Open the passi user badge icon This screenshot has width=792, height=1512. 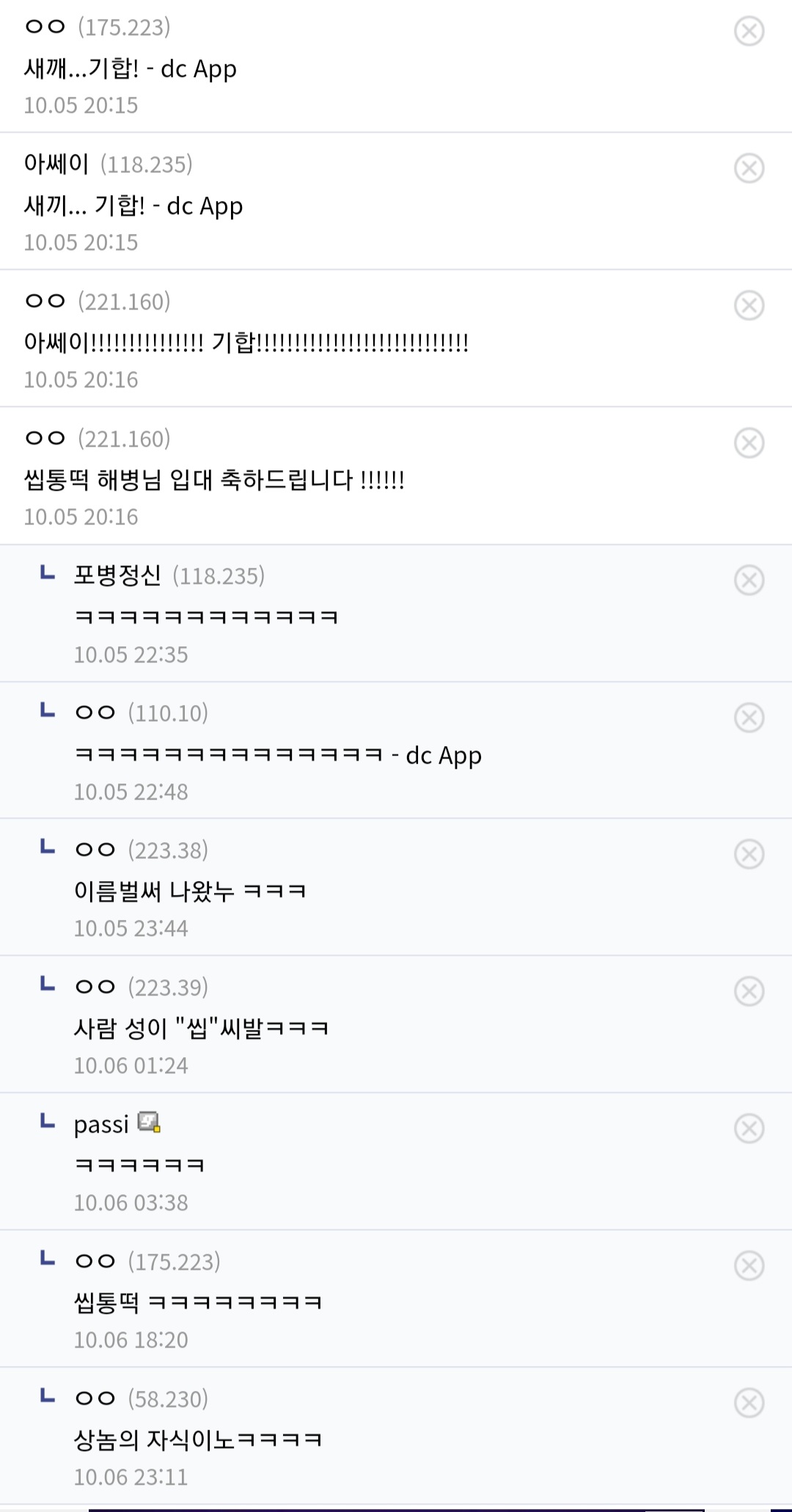coord(149,1122)
